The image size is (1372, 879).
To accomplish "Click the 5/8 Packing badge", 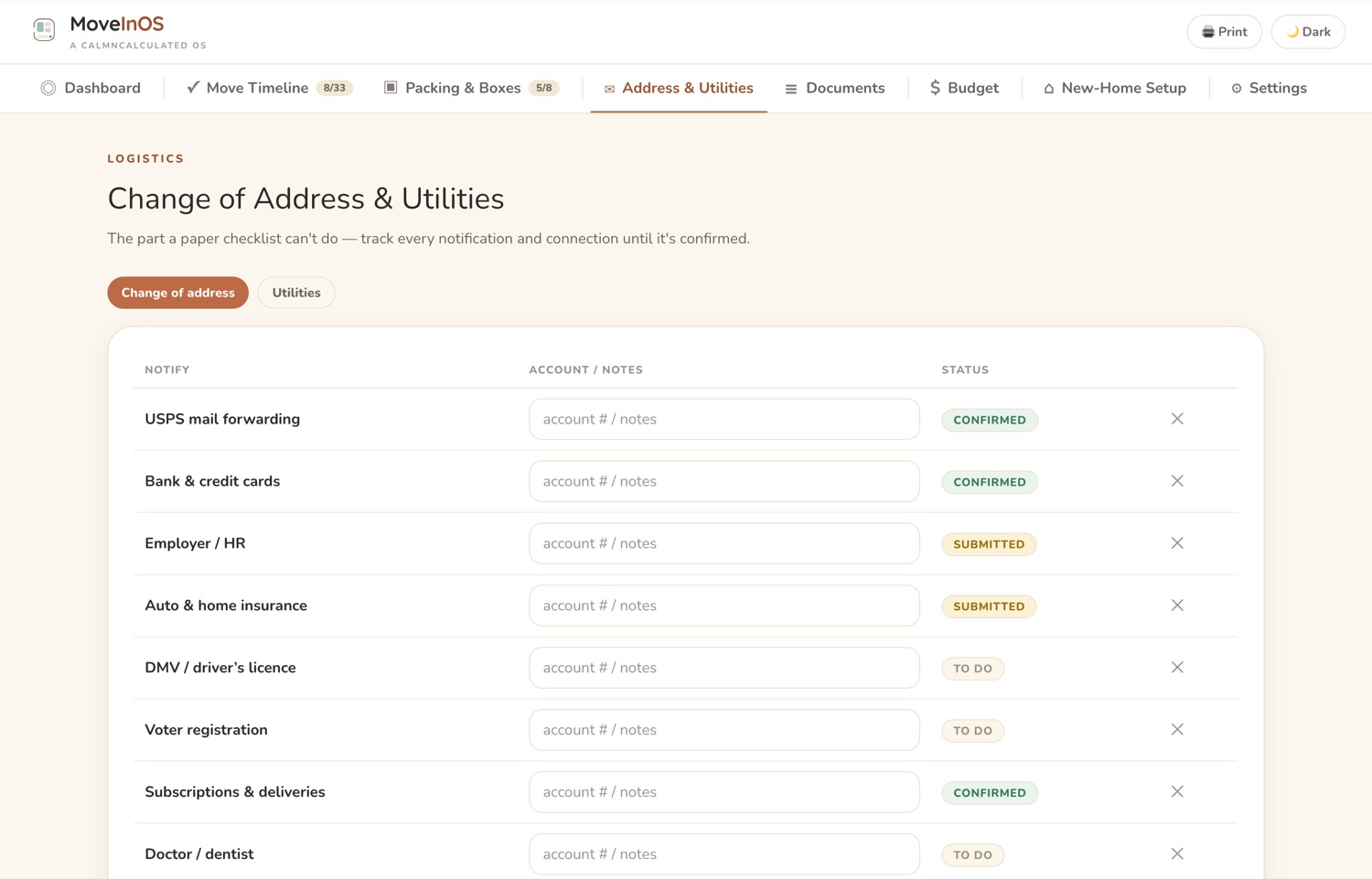I will click(544, 88).
